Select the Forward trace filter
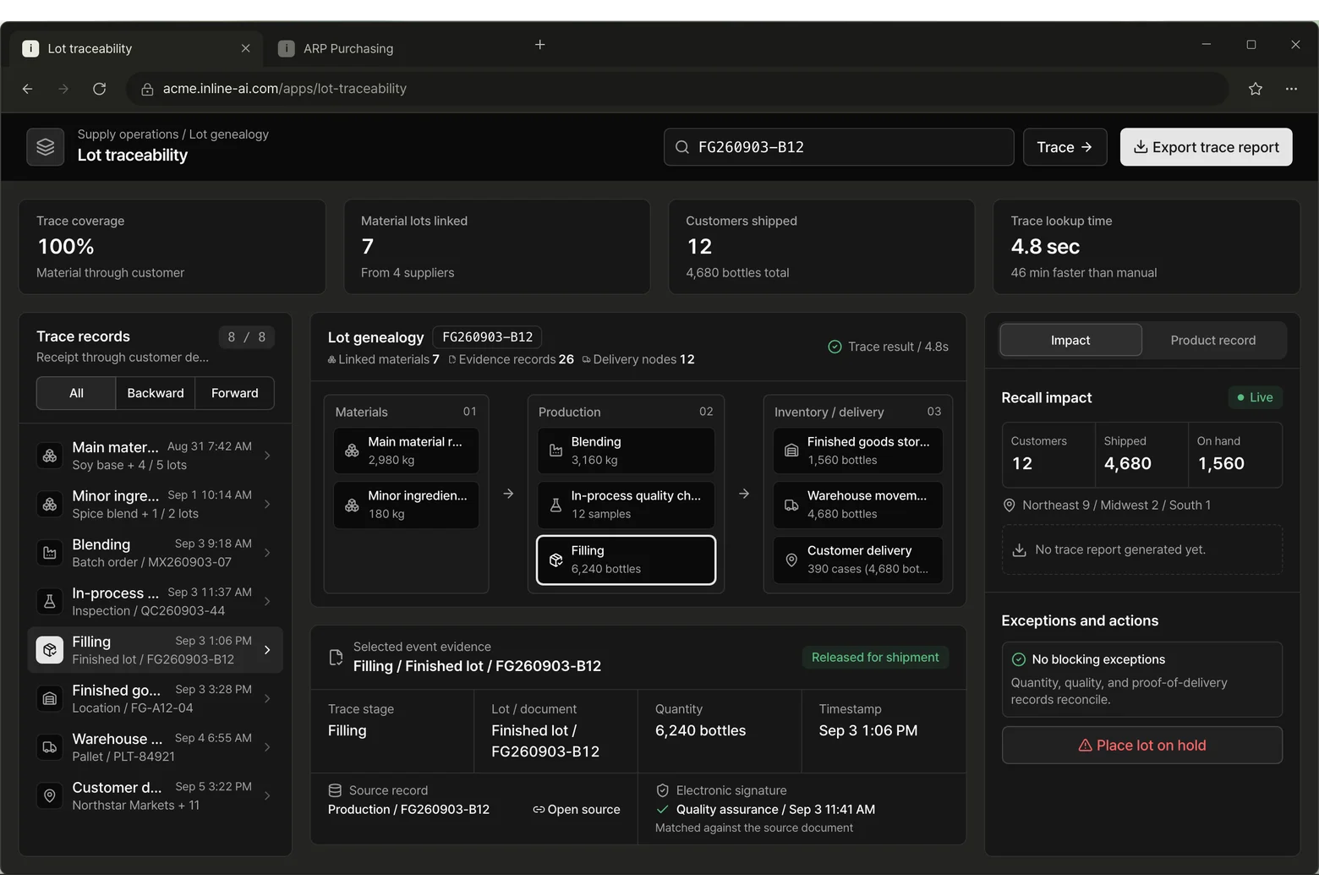 [x=235, y=393]
